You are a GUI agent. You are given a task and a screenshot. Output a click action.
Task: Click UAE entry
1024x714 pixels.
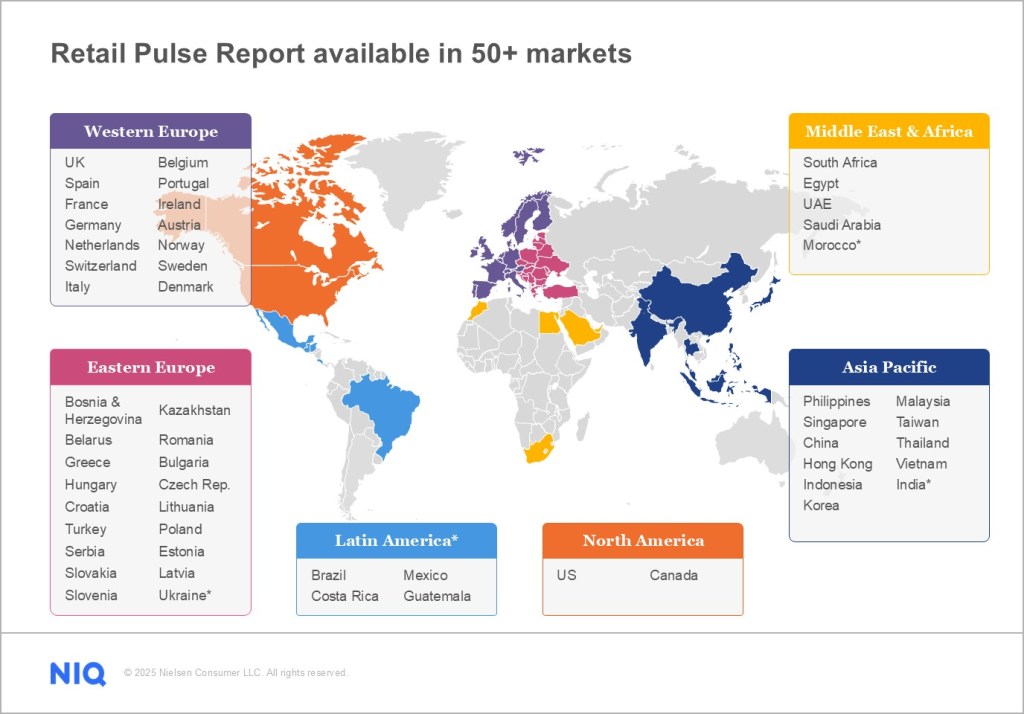coord(817,204)
